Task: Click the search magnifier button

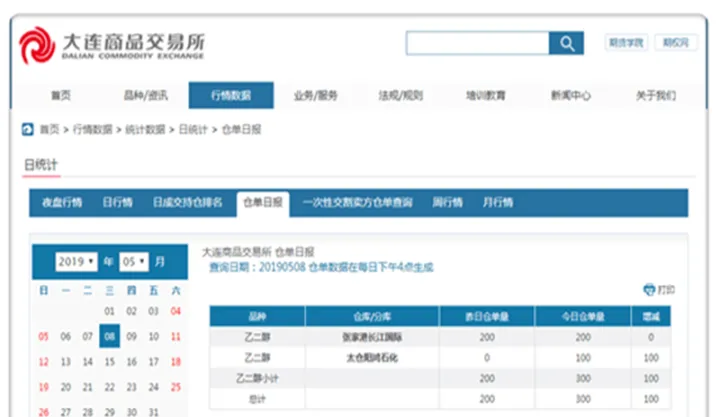Action: (566, 43)
